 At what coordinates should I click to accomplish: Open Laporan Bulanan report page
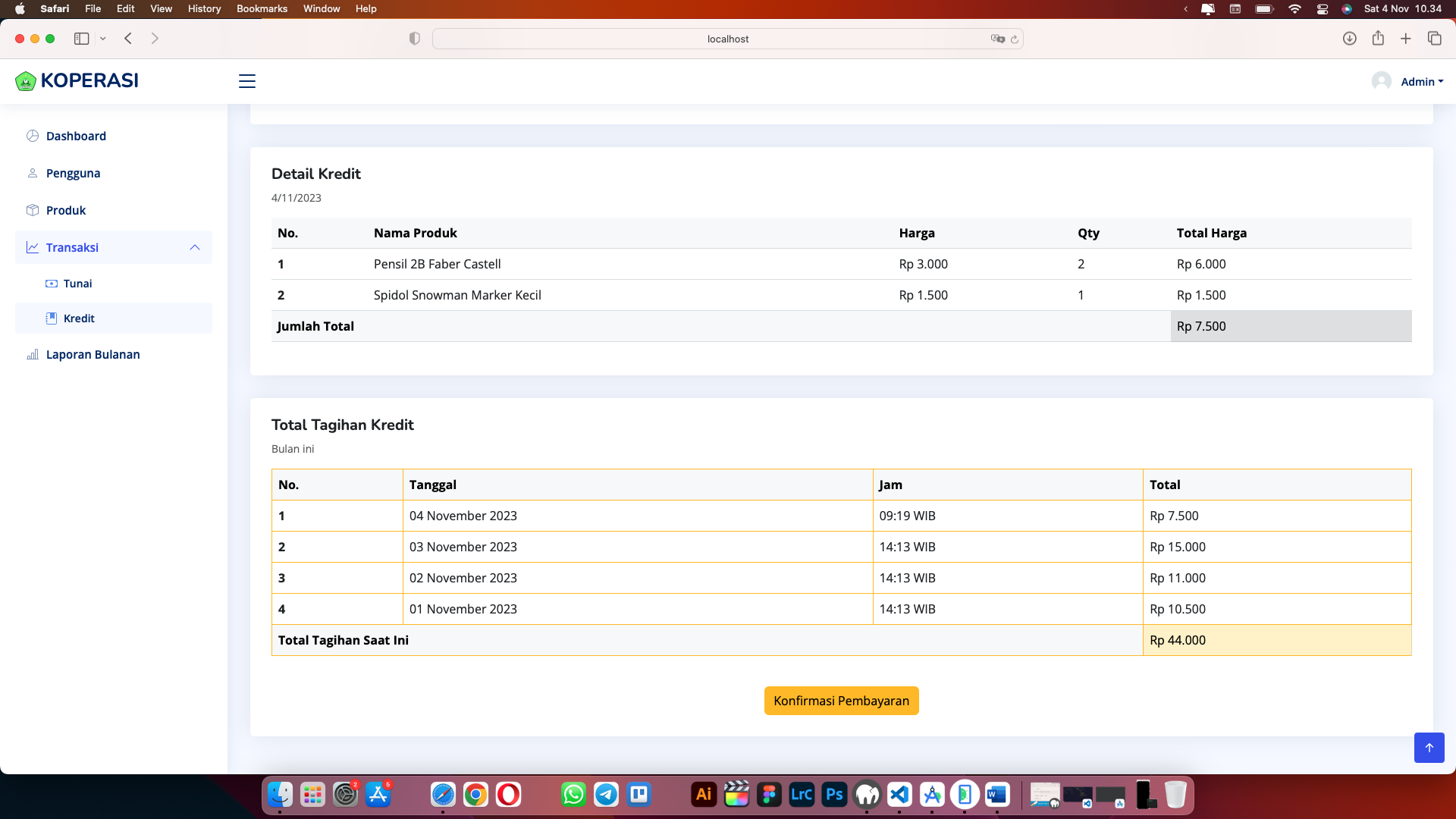pos(93,354)
